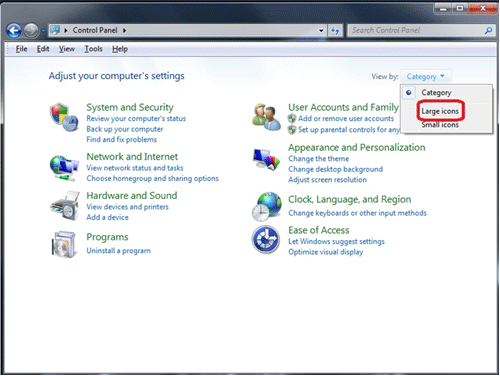Choose Large icons from view menu
The height and width of the screenshot is (376, 500).
click(x=440, y=111)
